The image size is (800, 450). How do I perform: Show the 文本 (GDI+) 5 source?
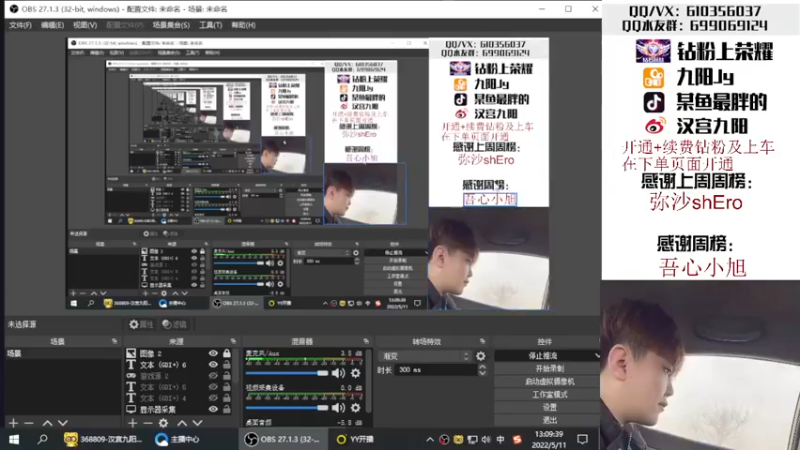pos(213,387)
